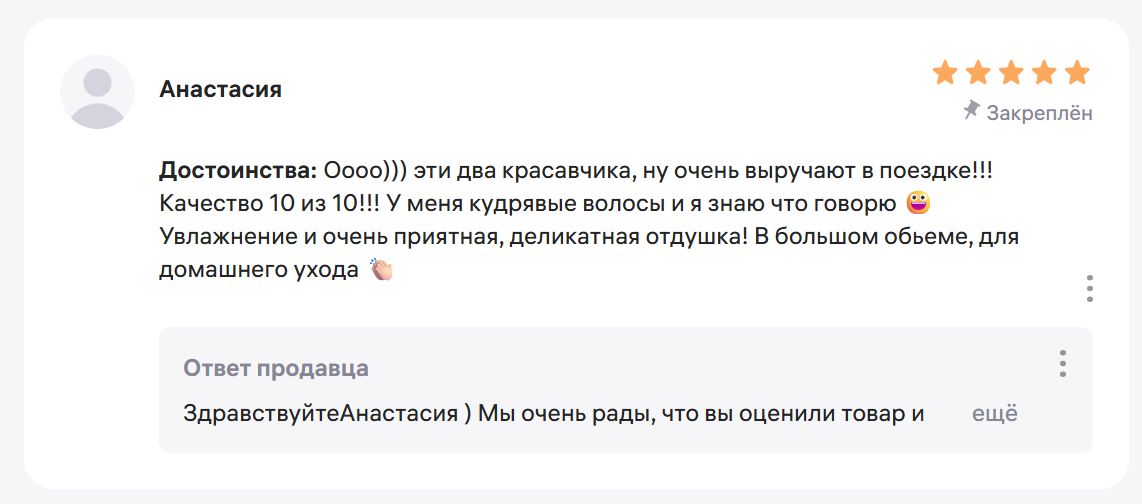Click the seller reply gray box
The height and width of the screenshot is (504, 1142).
click(x=626, y=390)
